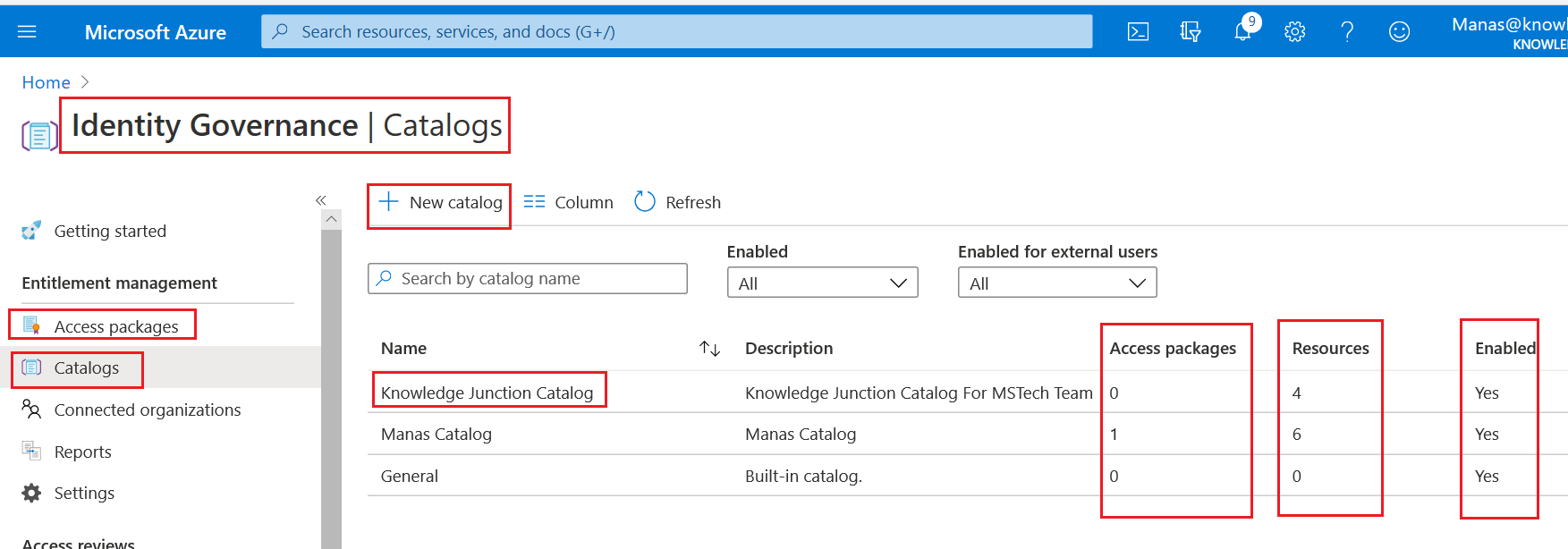The width and height of the screenshot is (1568, 549).
Task: Open the Manas Catalog entry
Action: click(436, 434)
